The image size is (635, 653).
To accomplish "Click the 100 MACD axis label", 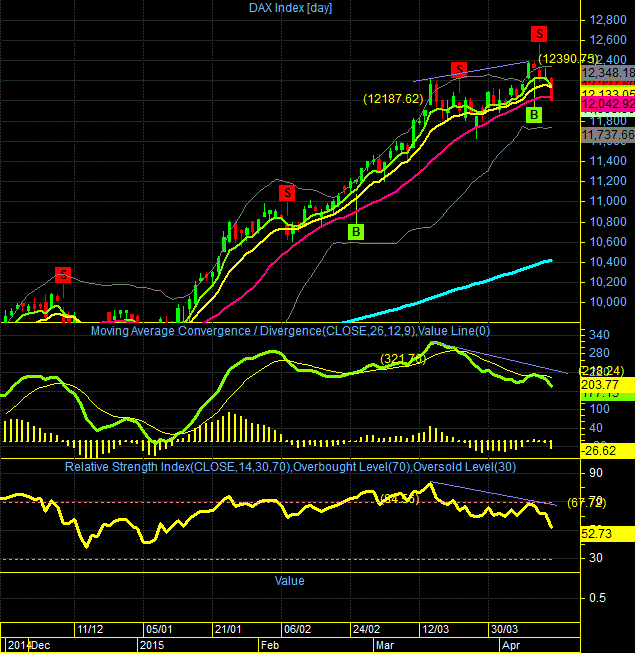I will [600, 409].
